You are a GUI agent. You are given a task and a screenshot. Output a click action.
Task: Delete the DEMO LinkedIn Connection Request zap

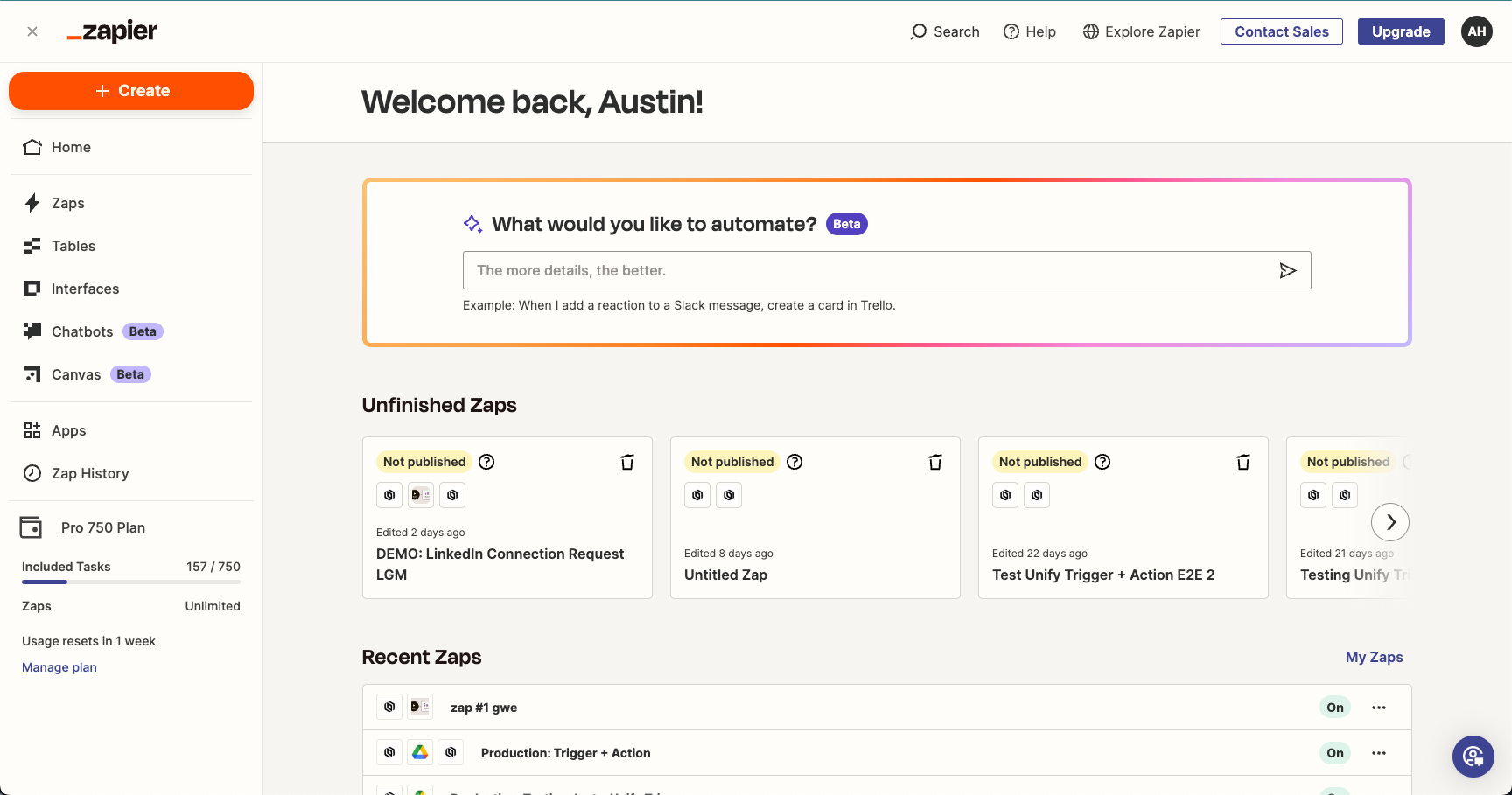(626, 462)
